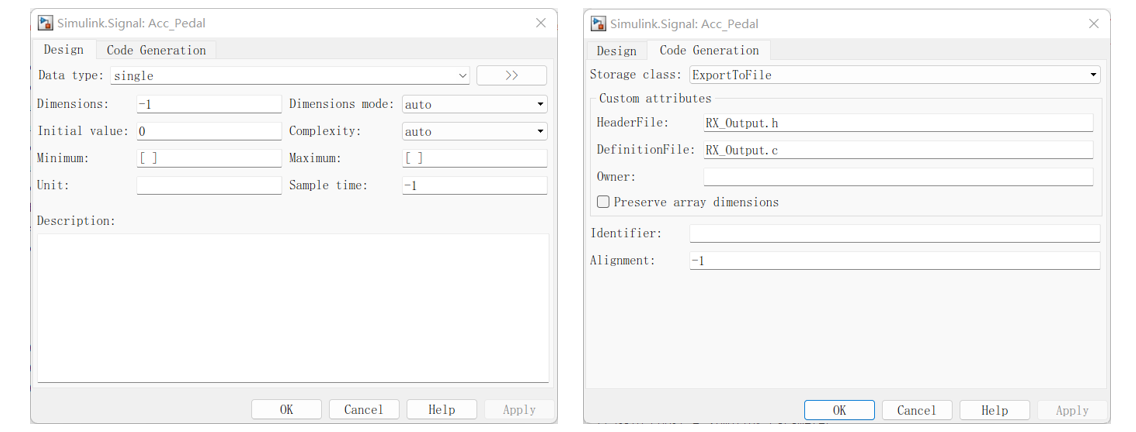The width and height of the screenshot is (1136, 432).
Task: Open Help from the right dialog
Action: pos(994,410)
